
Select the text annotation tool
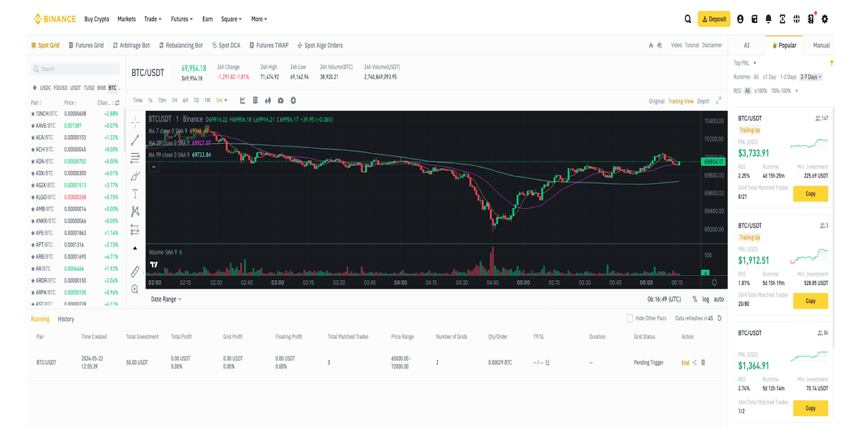tap(135, 194)
